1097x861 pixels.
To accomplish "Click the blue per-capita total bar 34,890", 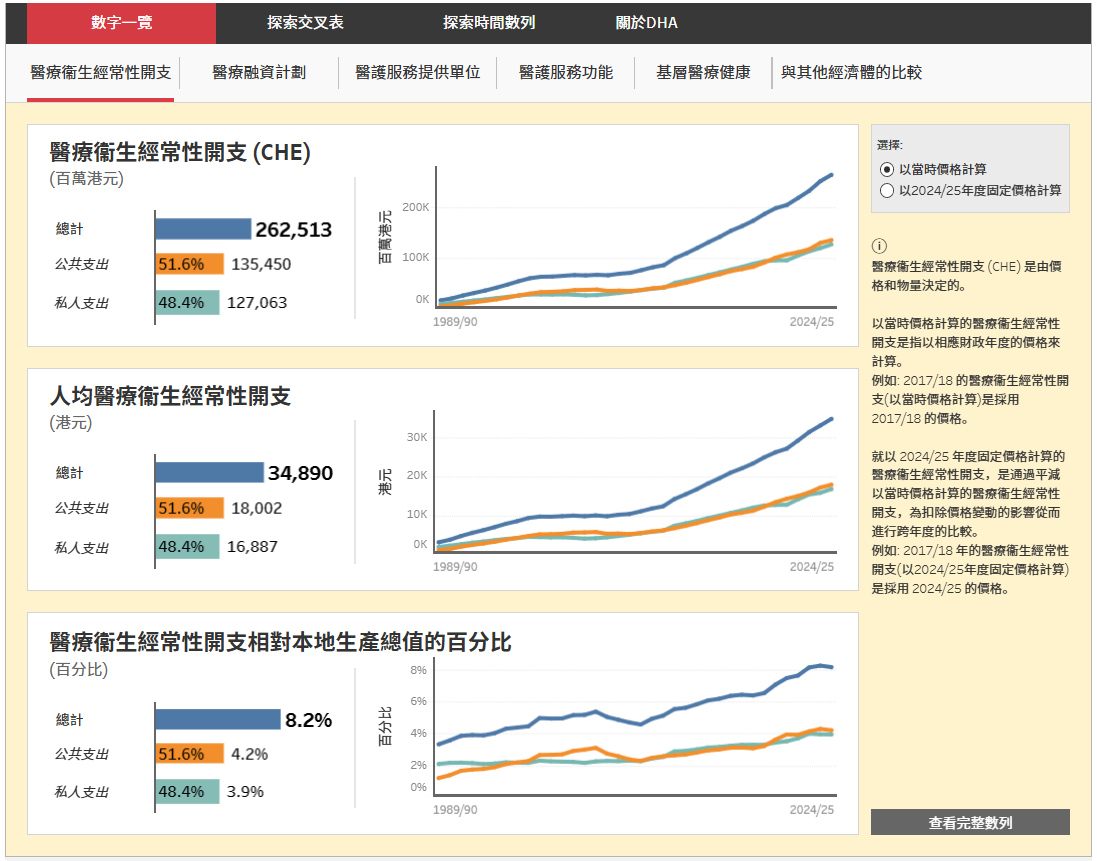I will [209, 472].
